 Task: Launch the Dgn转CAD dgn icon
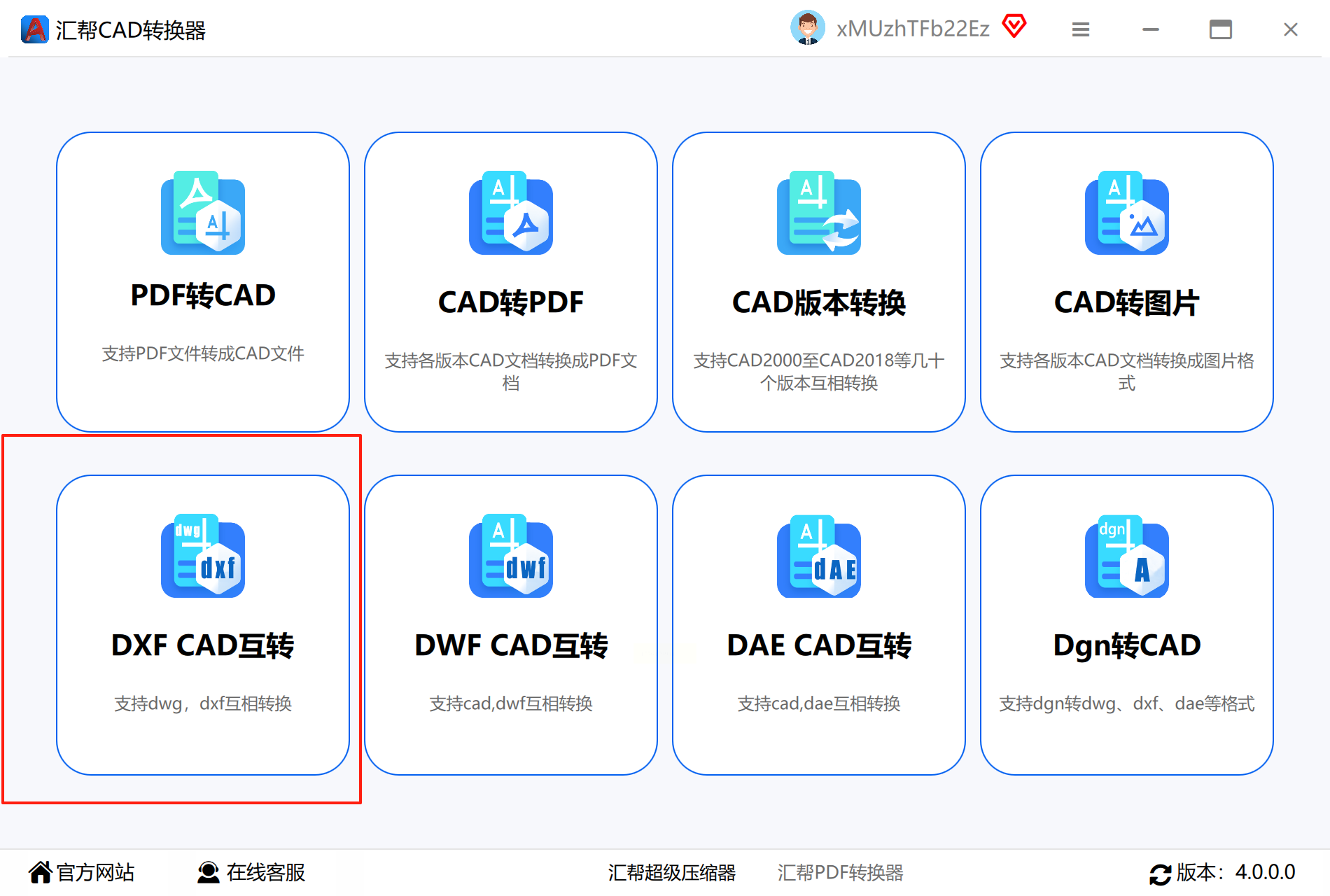[1127, 556]
